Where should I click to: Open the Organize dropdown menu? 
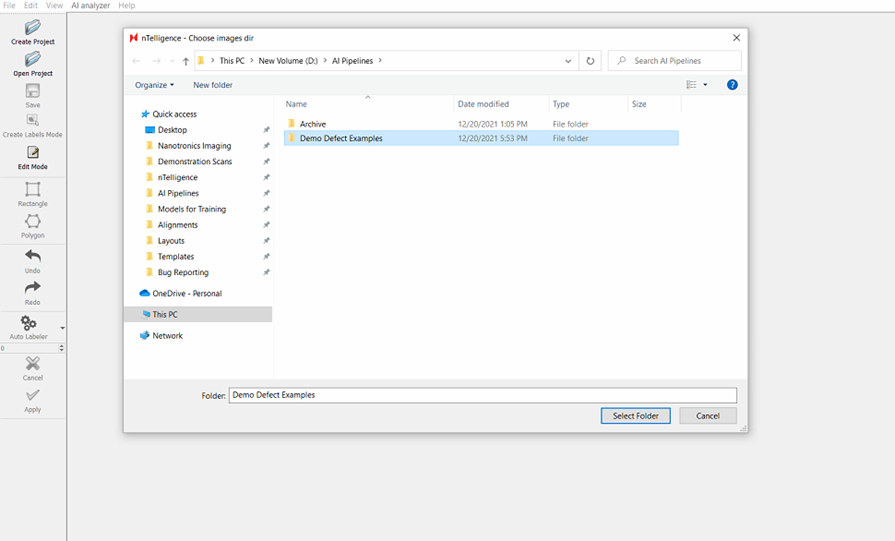coord(154,85)
